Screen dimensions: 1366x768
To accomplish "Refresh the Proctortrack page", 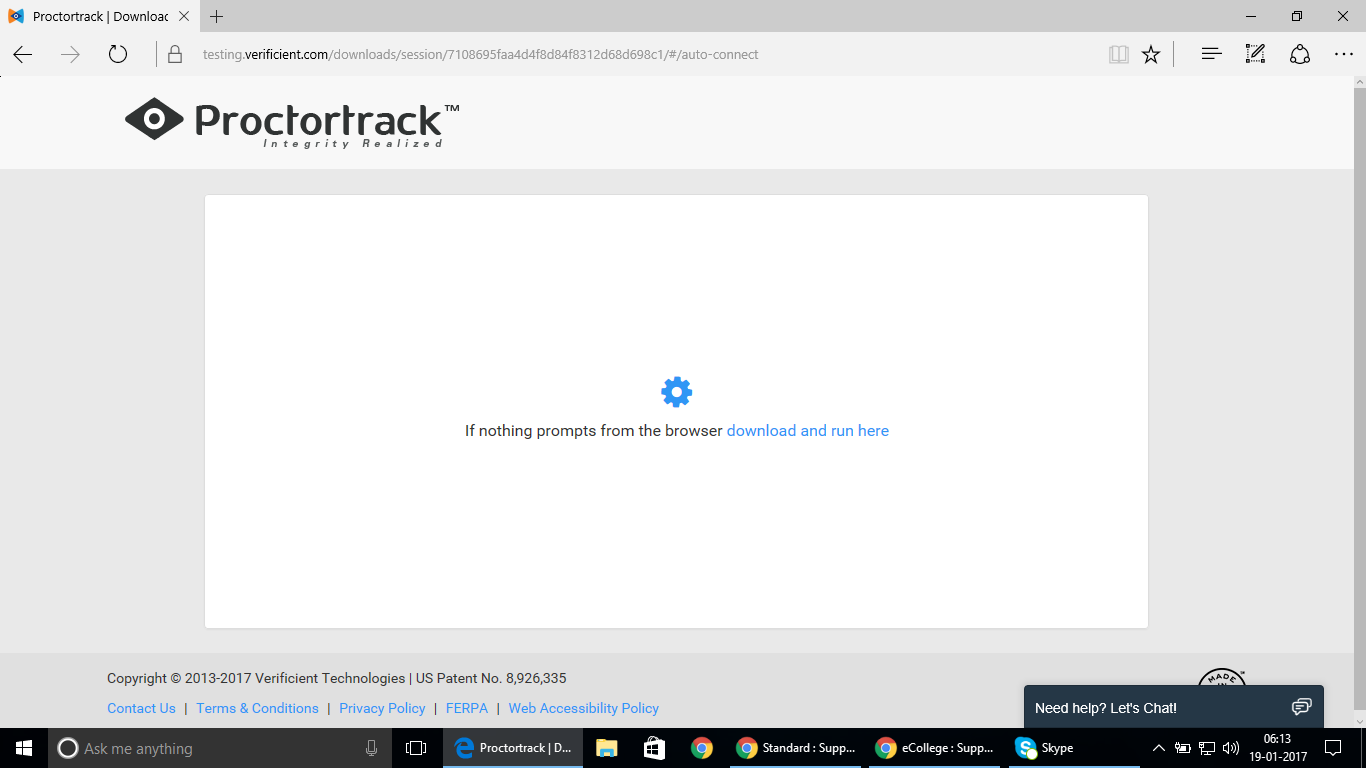I will [x=118, y=54].
